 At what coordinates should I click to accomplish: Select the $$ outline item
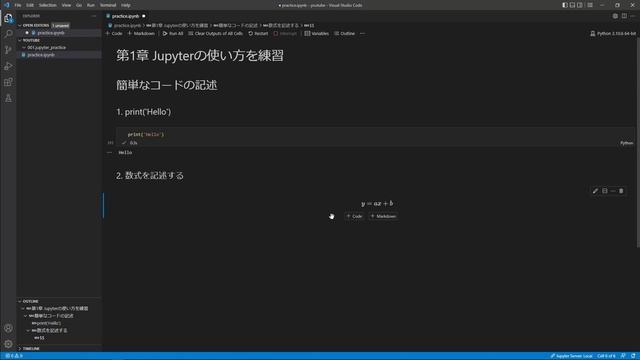[x=39, y=338]
